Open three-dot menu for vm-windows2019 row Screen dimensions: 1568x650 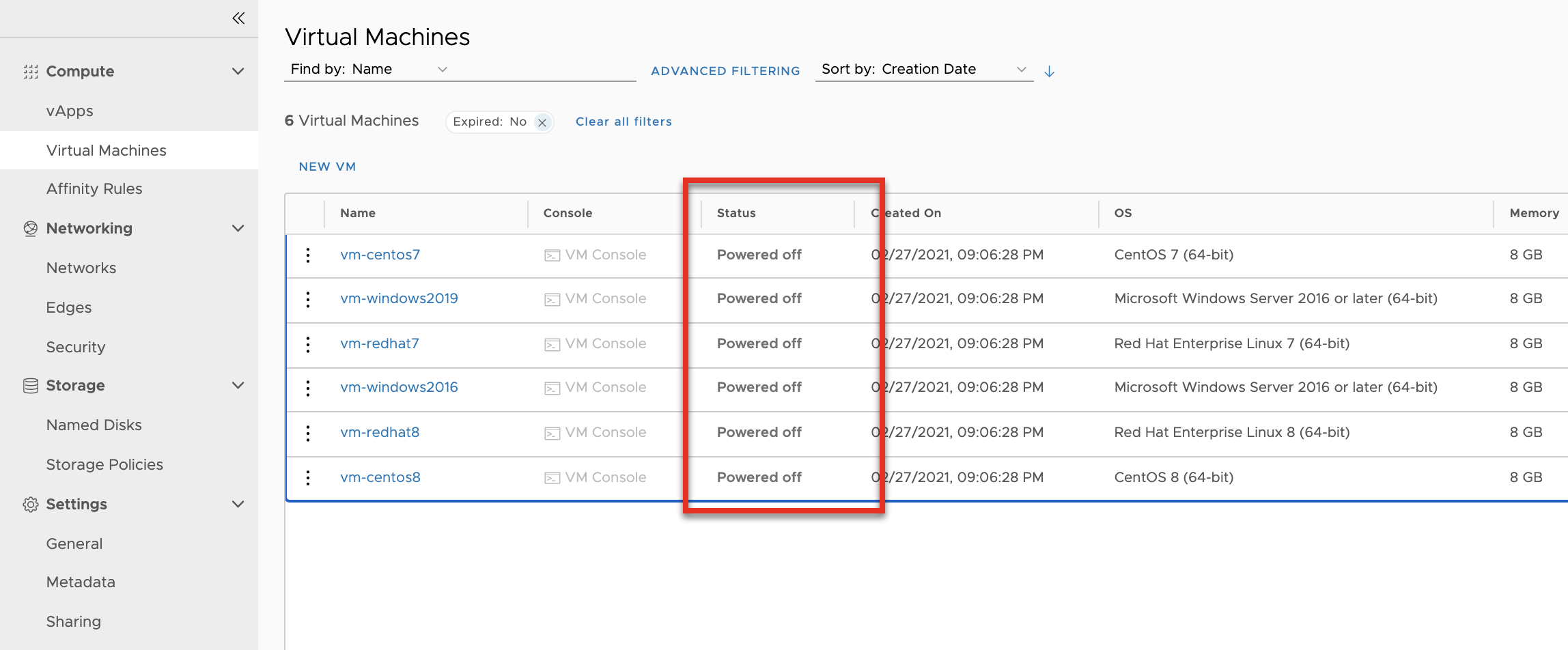pos(308,299)
